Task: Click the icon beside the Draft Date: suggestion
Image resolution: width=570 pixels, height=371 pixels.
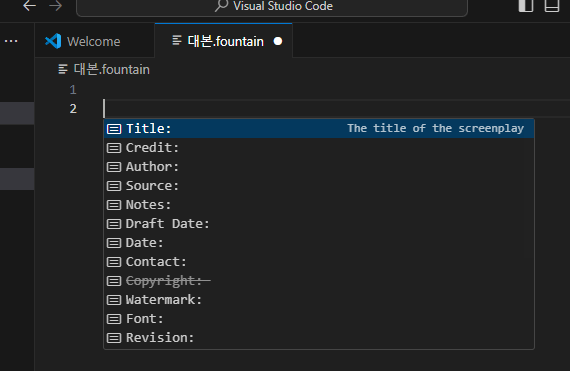Action: click(x=114, y=224)
